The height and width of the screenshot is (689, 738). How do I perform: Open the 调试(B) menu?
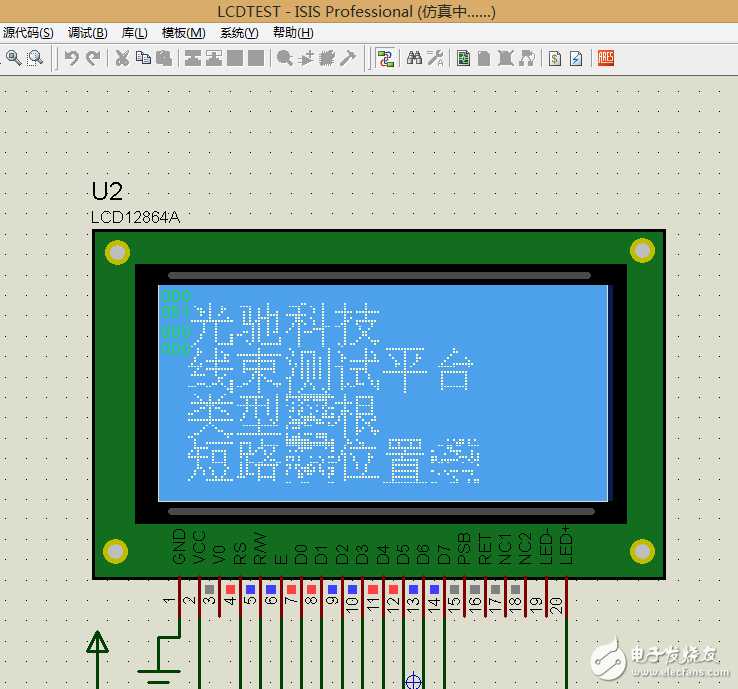pyautogui.click(x=88, y=33)
